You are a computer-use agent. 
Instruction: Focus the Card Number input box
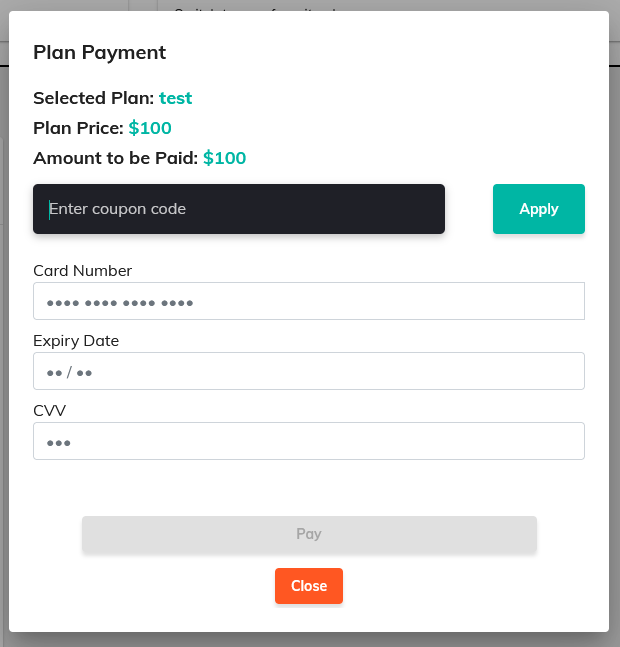pyautogui.click(x=308, y=301)
